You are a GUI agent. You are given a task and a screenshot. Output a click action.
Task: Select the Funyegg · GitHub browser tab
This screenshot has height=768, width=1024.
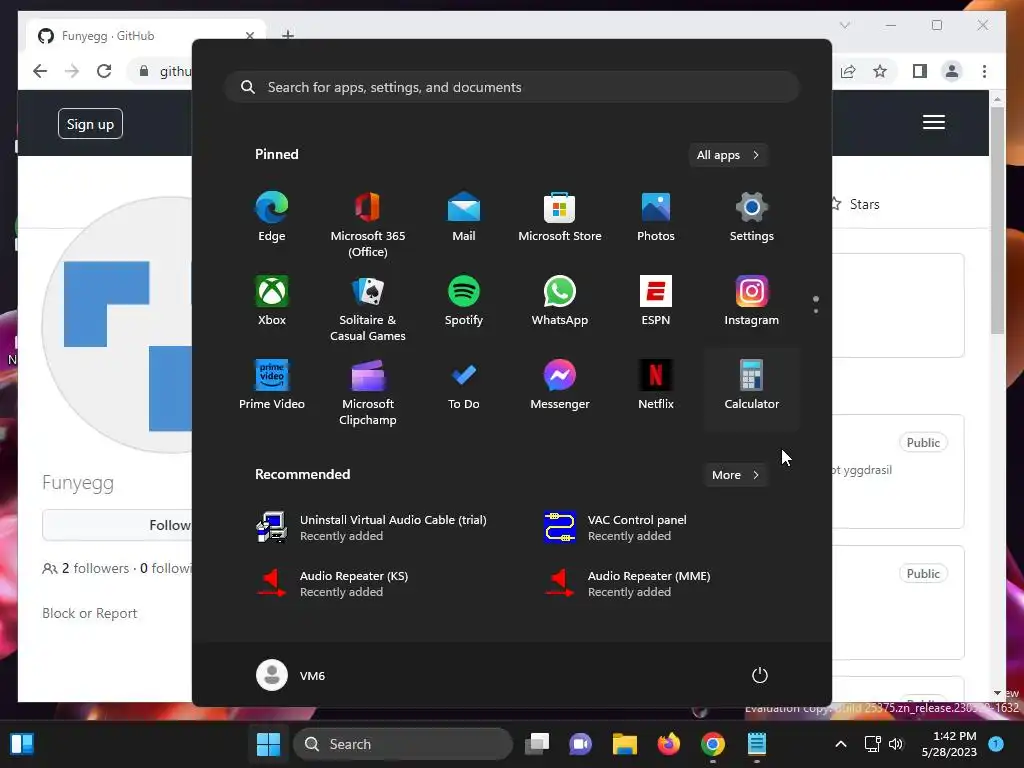[146, 36]
